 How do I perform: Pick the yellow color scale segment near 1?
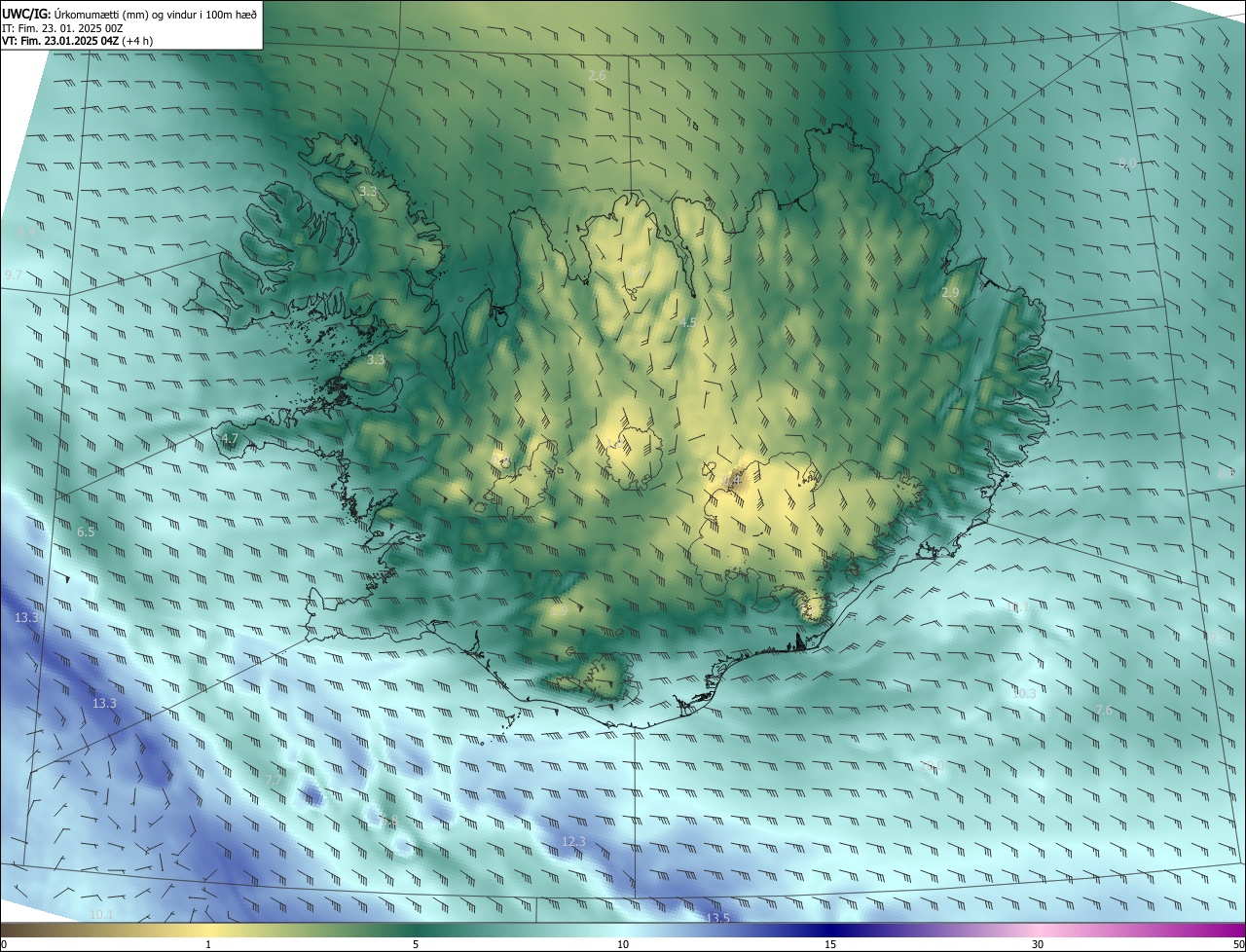coord(208,930)
